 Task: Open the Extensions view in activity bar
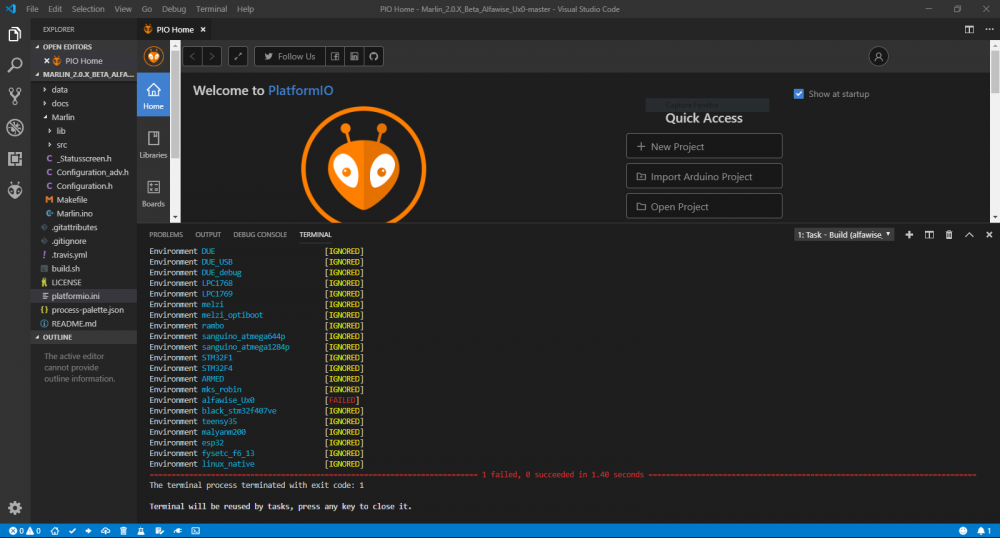pos(15,159)
